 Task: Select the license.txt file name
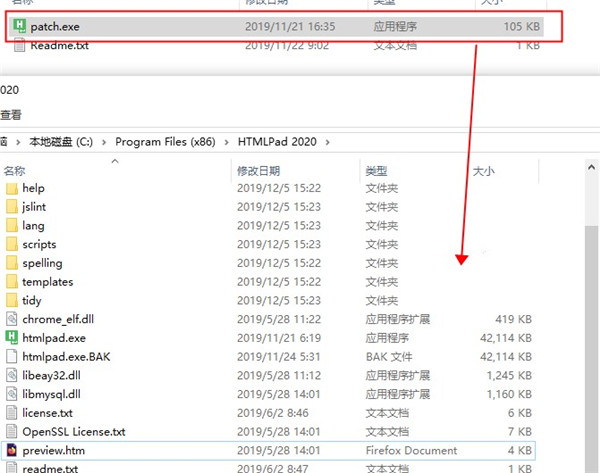click(47, 413)
